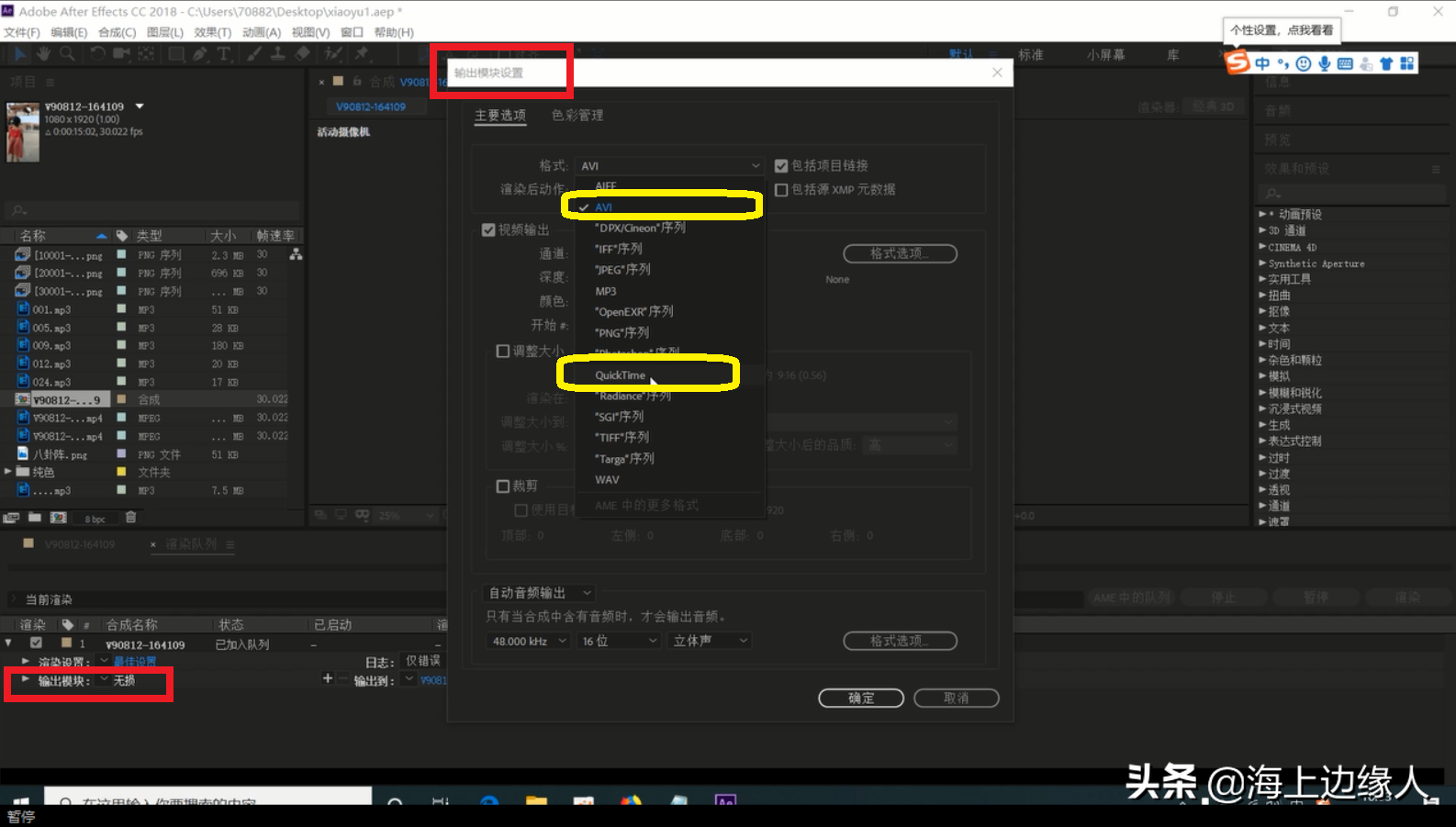Select the Brush tool
This screenshot has height=827, width=1456.
pyautogui.click(x=253, y=54)
